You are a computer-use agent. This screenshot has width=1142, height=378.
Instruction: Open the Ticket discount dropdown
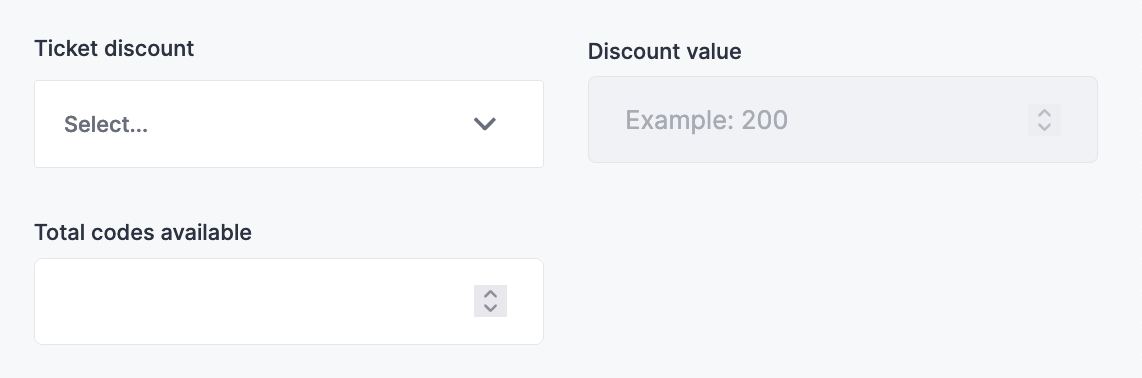click(x=288, y=124)
